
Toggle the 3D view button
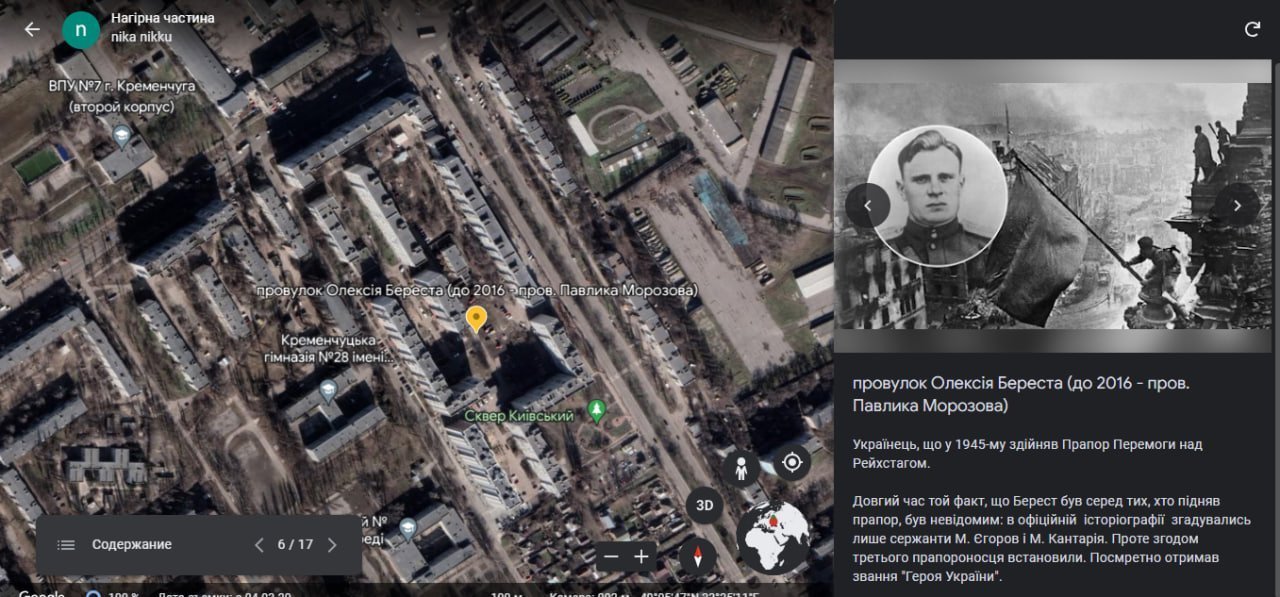(704, 506)
